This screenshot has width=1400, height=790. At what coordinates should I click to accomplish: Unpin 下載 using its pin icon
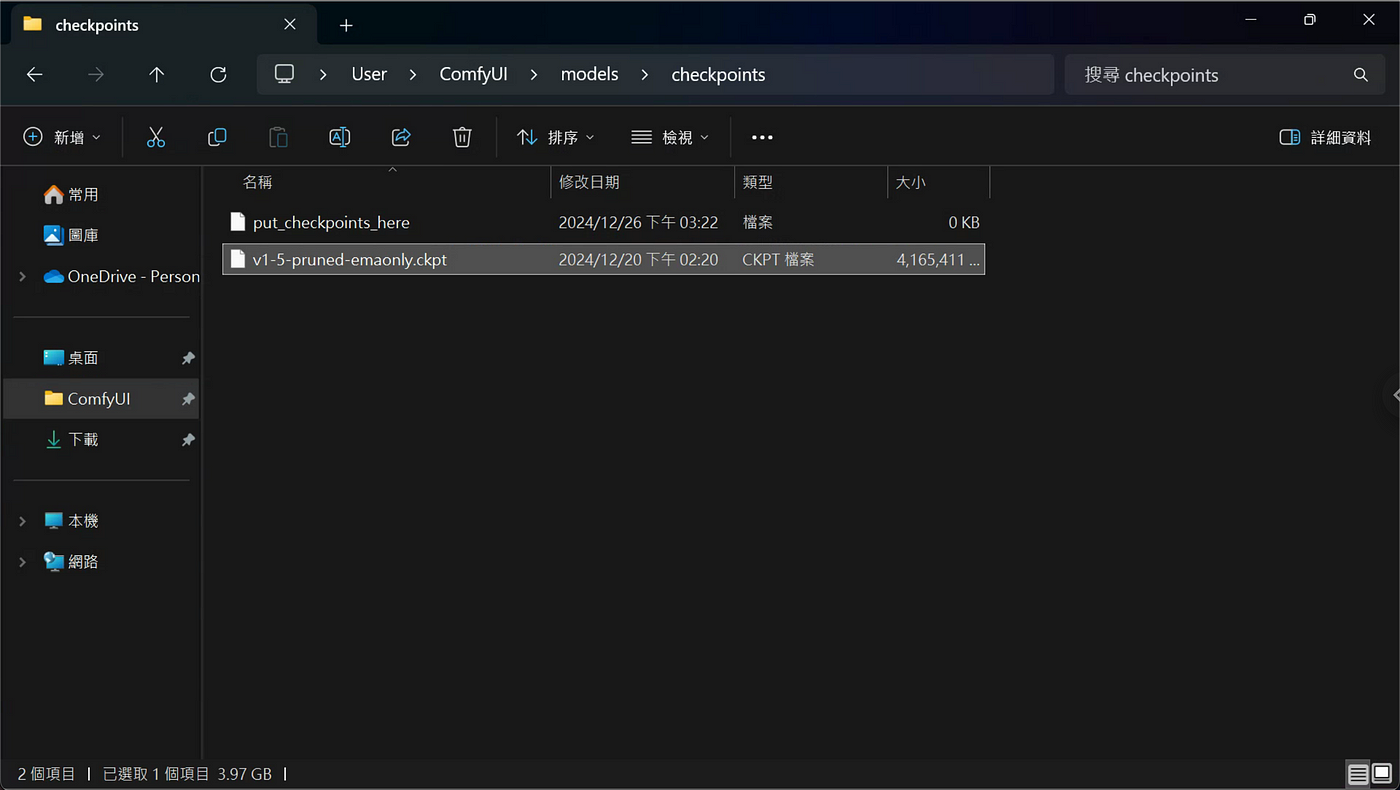(x=188, y=440)
